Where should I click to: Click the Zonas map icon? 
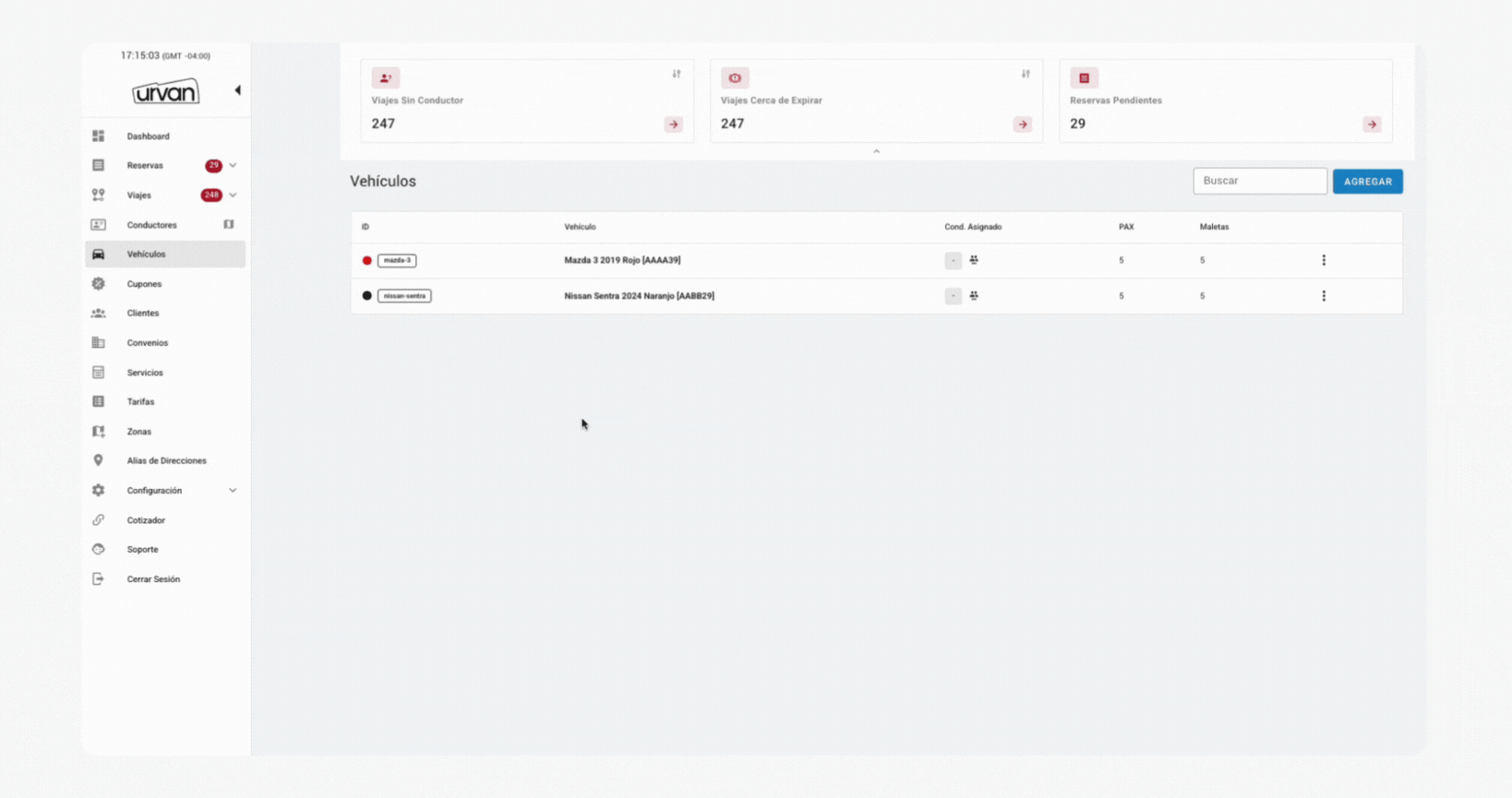click(98, 432)
